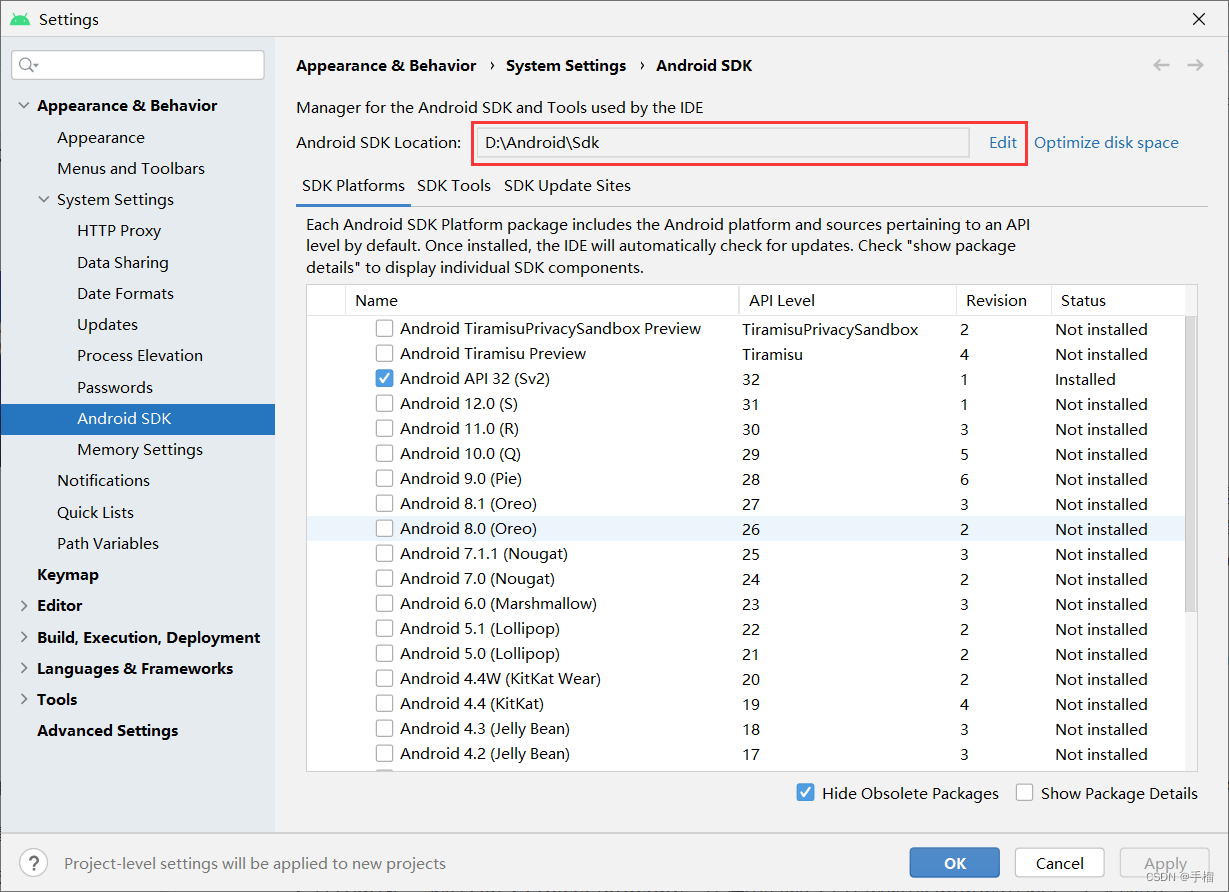
Task: Collapse System Settings tree node
Action: coord(44,200)
